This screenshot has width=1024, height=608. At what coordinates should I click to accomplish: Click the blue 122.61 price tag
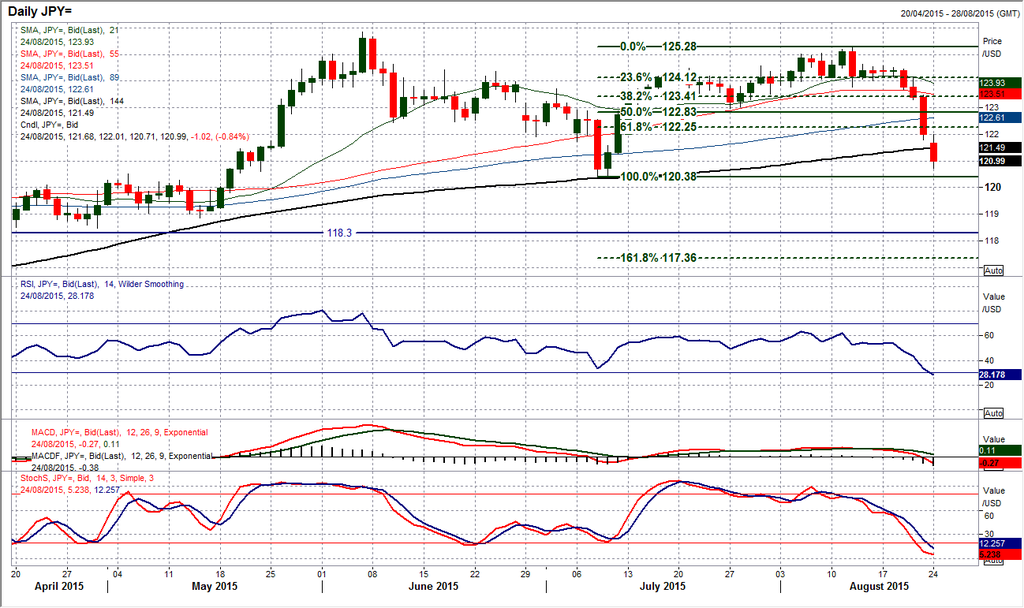[1000, 118]
